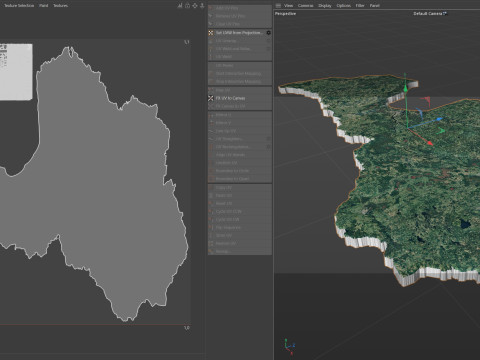The image size is (480, 360).
Task: Click the world axis indicator in viewport corner
Action: tap(289, 347)
